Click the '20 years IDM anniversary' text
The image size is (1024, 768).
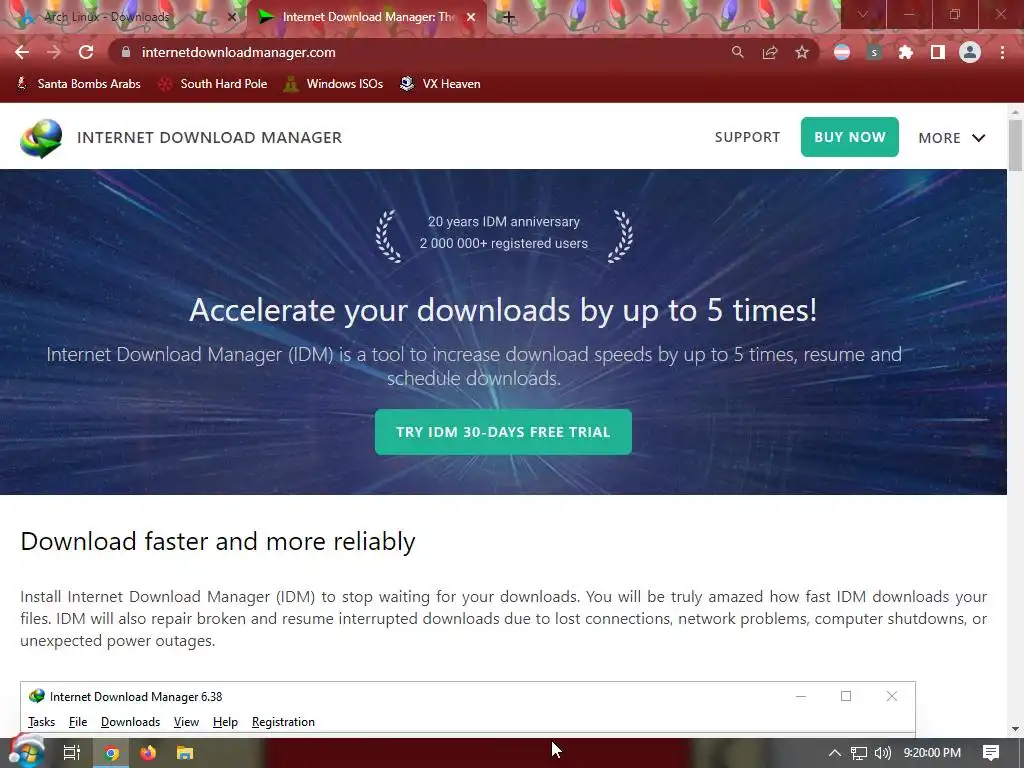504,221
